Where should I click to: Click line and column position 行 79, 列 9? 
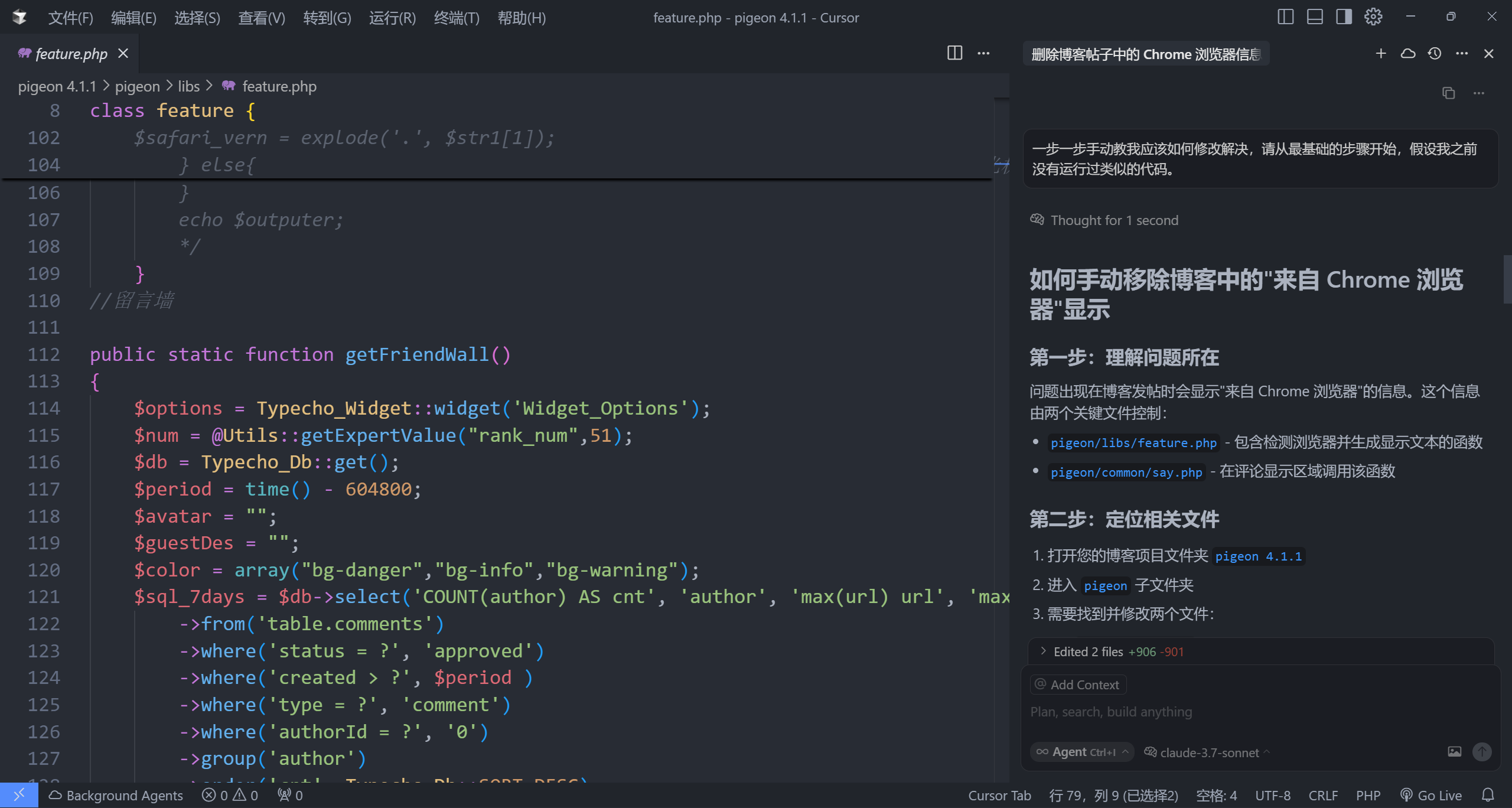[x=1113, y=795]
